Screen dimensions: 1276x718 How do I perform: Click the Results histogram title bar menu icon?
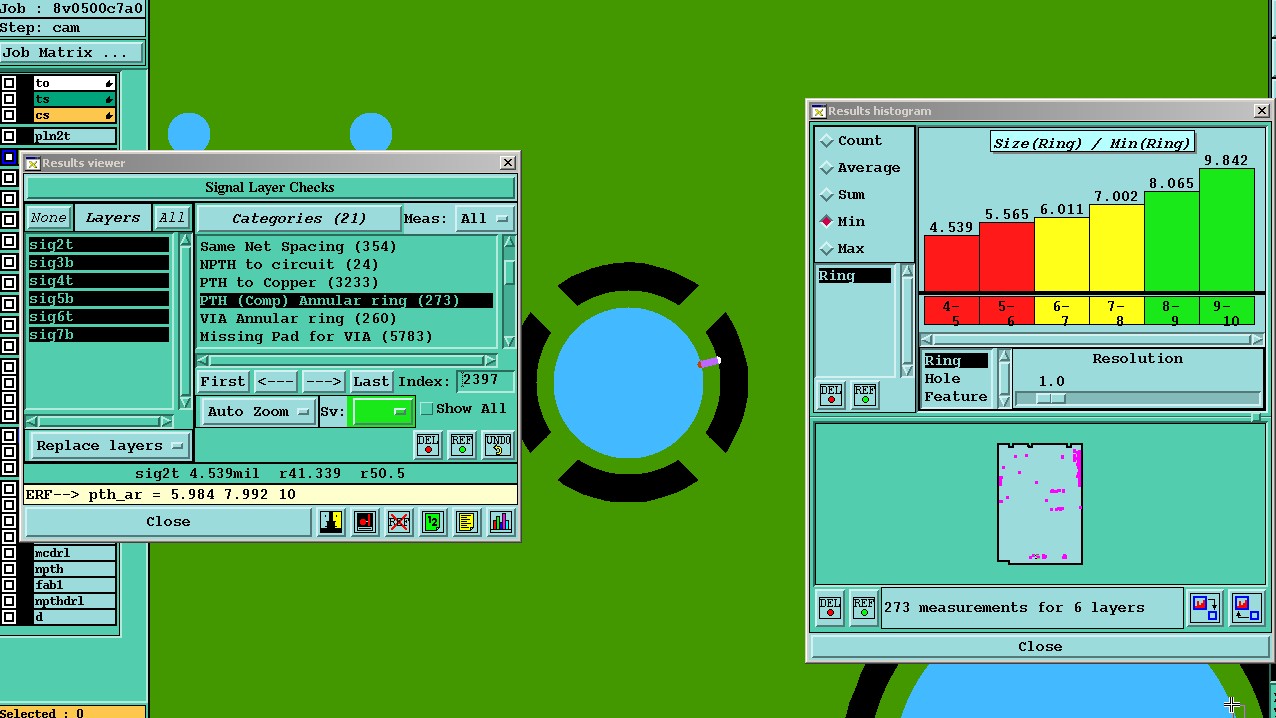(x=818, y=111)
